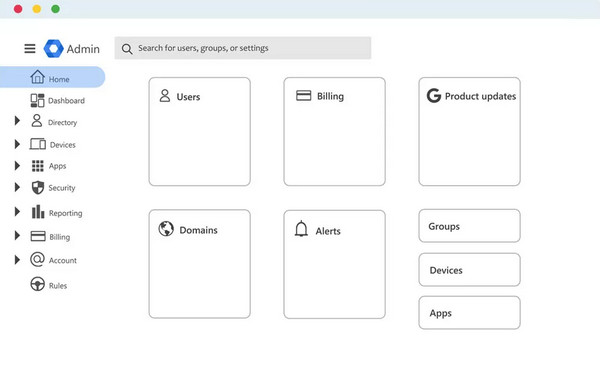Click the Reporting bar chart icon

pyautogui.click(x=38, y=212)
